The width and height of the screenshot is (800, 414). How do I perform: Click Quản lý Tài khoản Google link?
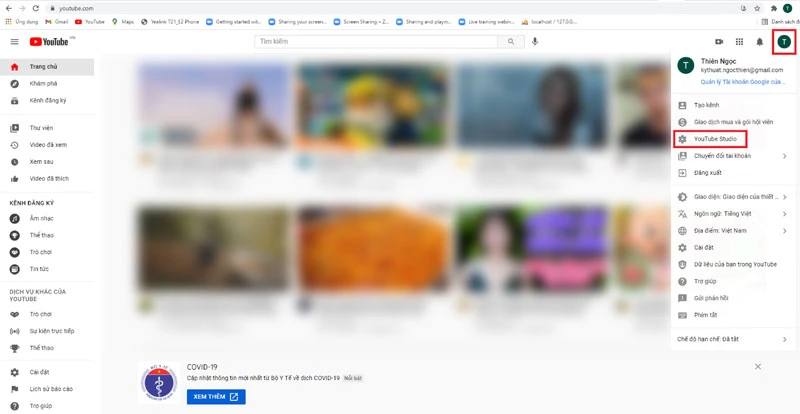741,82
